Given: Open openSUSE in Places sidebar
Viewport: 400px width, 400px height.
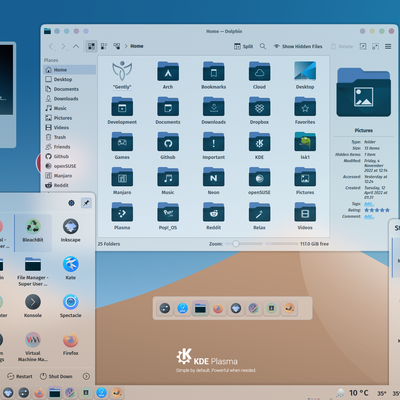Looking at the screenshot, I should point(70,166).
